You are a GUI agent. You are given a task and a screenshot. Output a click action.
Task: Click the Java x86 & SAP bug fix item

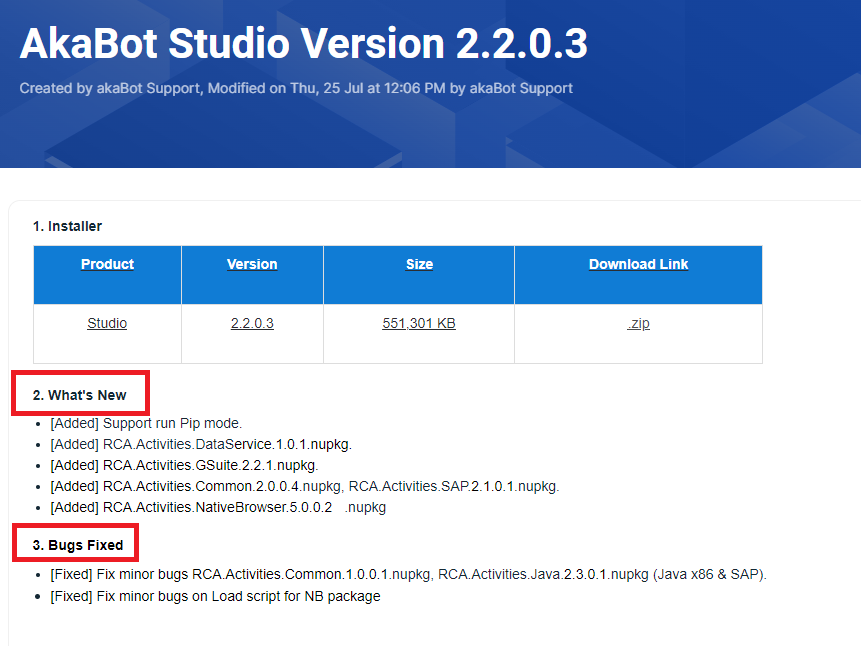click(x=409, y=575)
